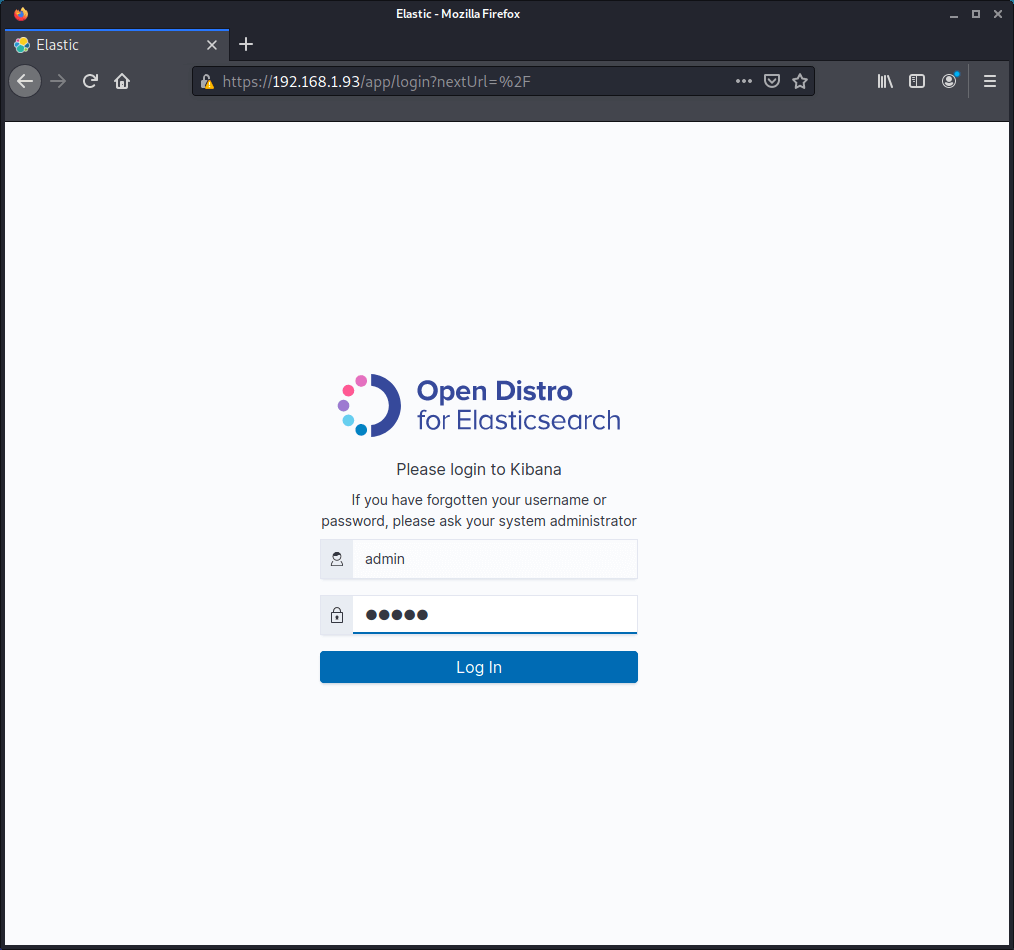Focus the password input field
The width and height of the screenshot is (1014, 950).
point(495,614)
